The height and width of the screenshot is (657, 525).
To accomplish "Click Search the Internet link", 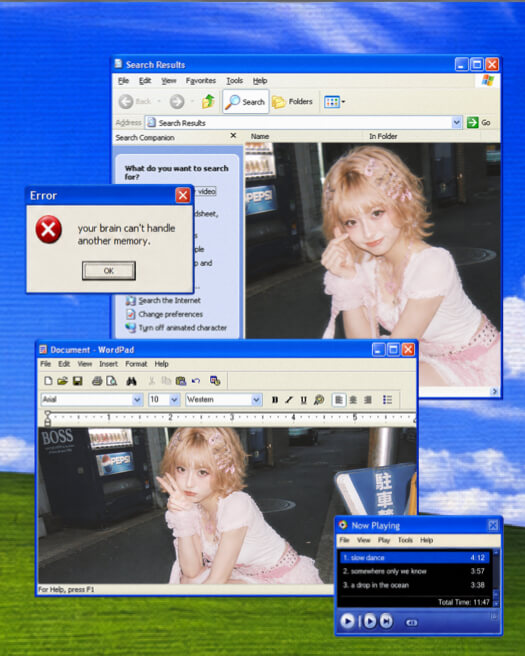I will 169,300.
